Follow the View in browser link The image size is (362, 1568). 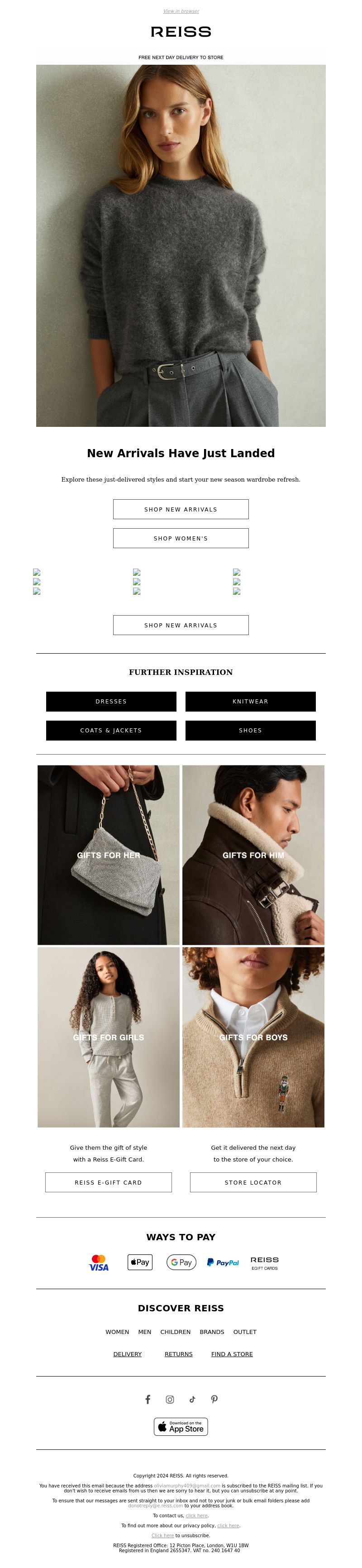tap(181, 11)
